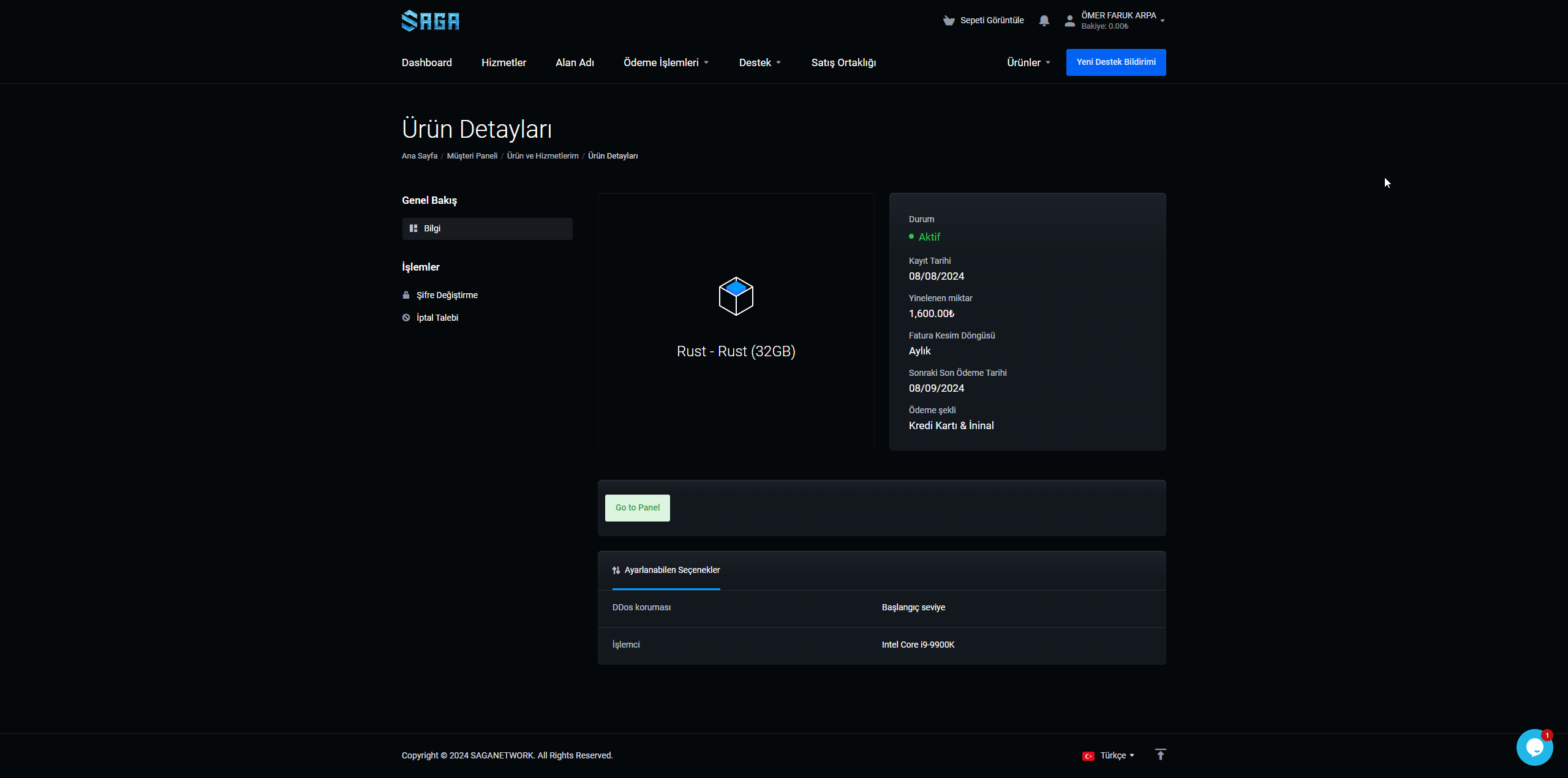Switch to Ayarlanabilen Seçenekler tab

[x=666, y=570]
